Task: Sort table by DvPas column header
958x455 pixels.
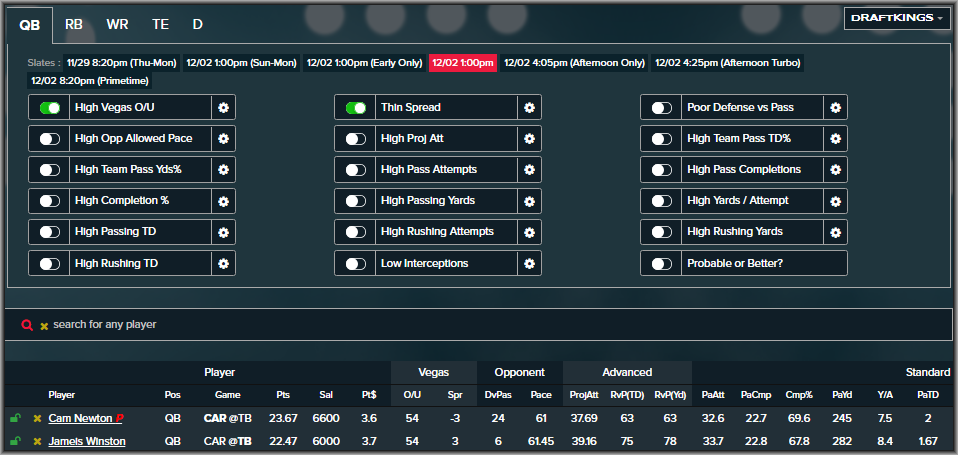Action: pos(498,395)
